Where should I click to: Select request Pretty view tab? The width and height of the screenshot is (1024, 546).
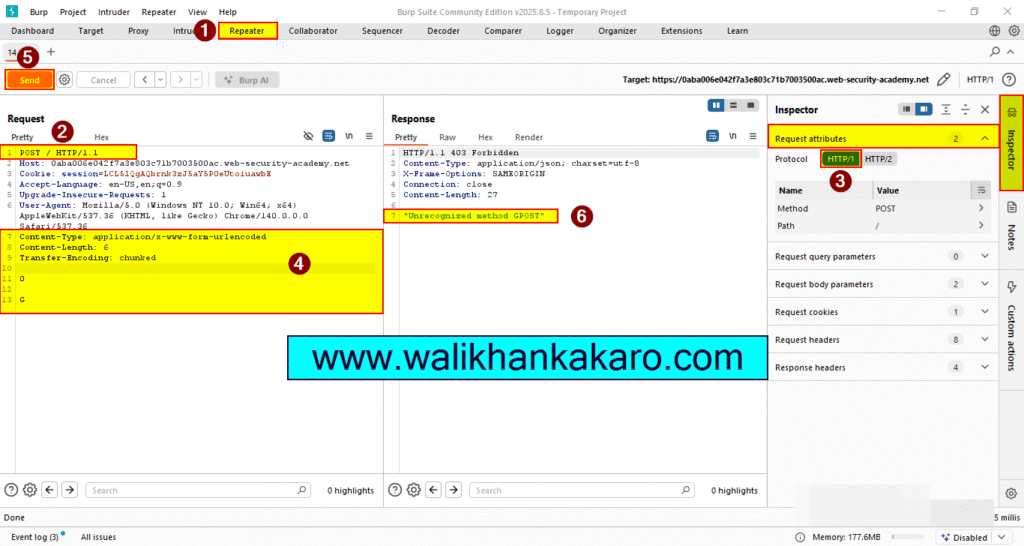pos(22,137)
